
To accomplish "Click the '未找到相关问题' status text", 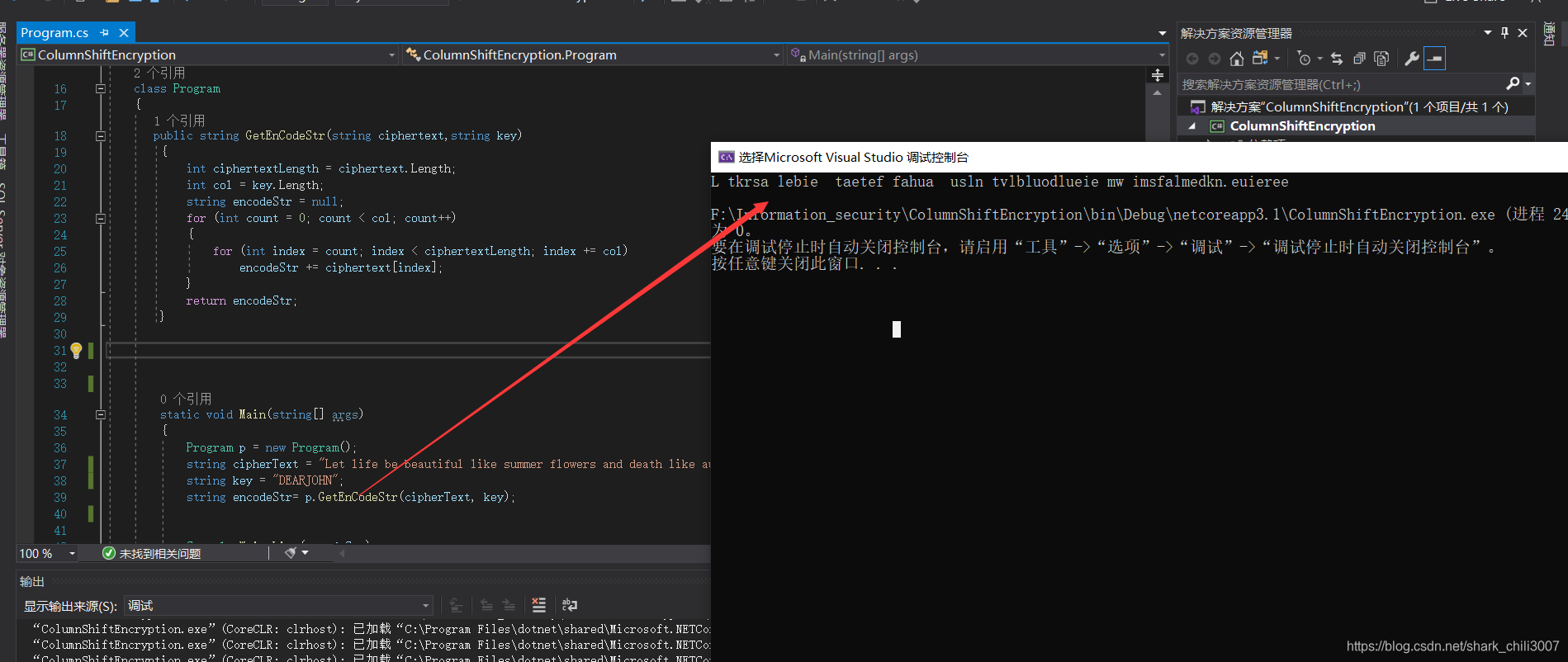I will [160, 553].
